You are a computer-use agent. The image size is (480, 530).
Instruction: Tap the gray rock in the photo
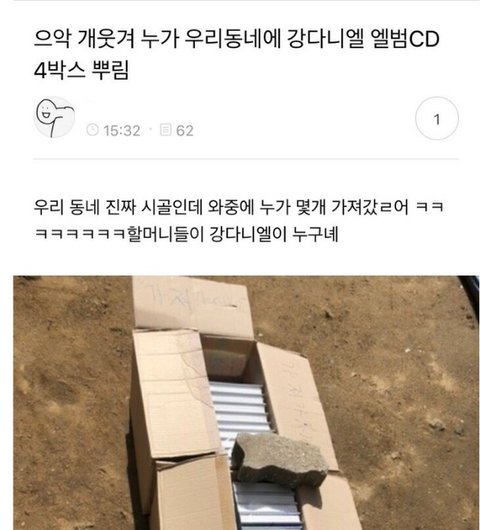(280, 459)
